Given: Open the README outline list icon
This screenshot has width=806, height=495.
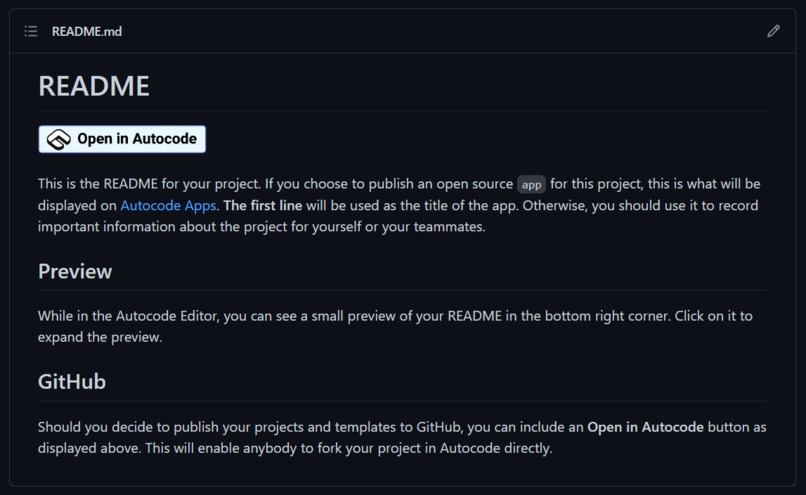Looking at the screenshot, I should [x=31, y=31].
